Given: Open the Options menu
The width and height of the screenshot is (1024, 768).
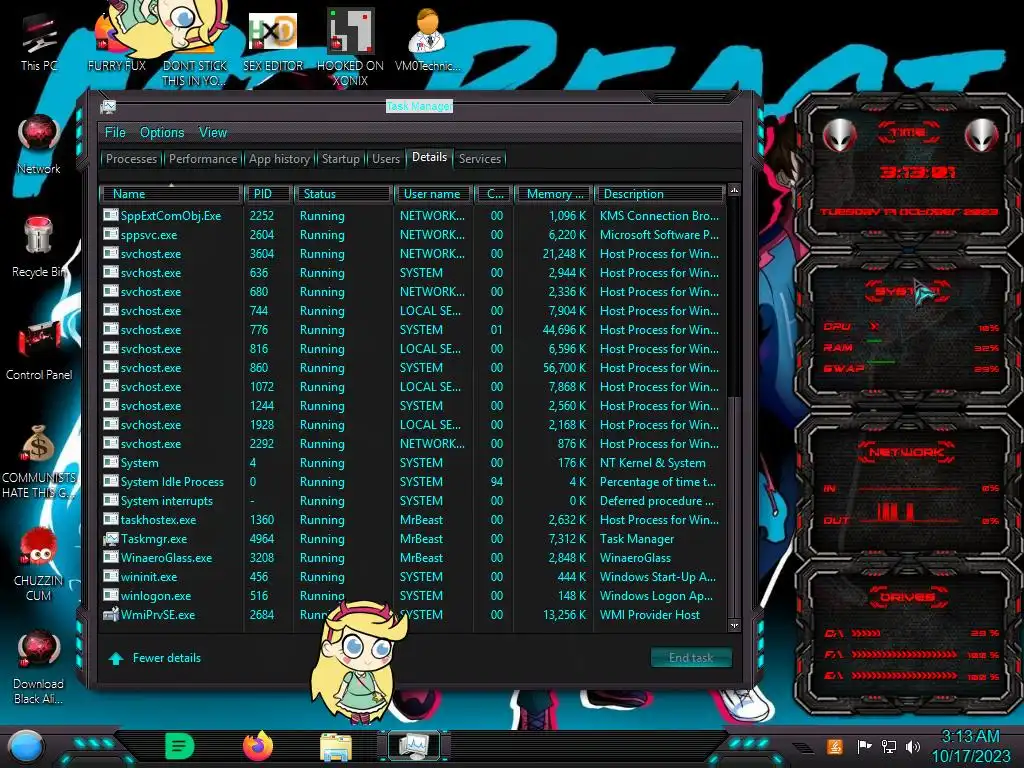Looking at the screenshot, I should tap(162, 133).
